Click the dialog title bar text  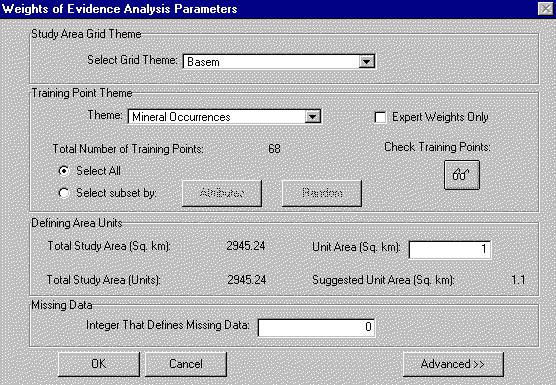tap(119, 9)
